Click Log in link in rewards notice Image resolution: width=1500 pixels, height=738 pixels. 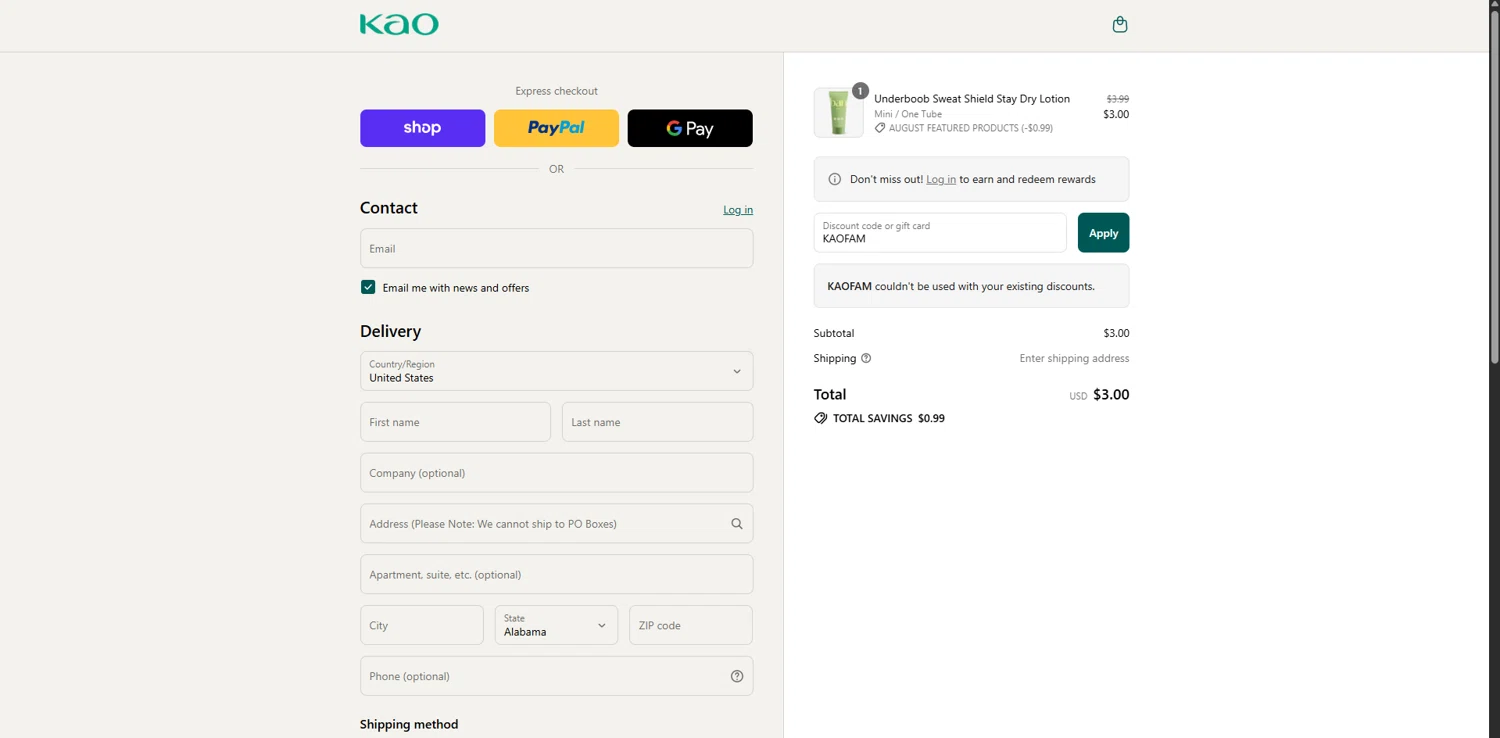point(941,179)
